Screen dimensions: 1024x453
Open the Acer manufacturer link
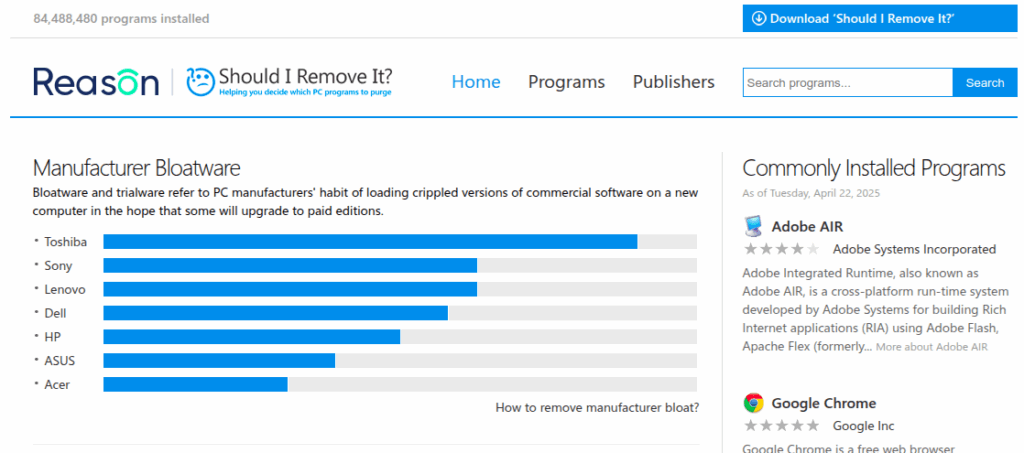click(57, 384)
